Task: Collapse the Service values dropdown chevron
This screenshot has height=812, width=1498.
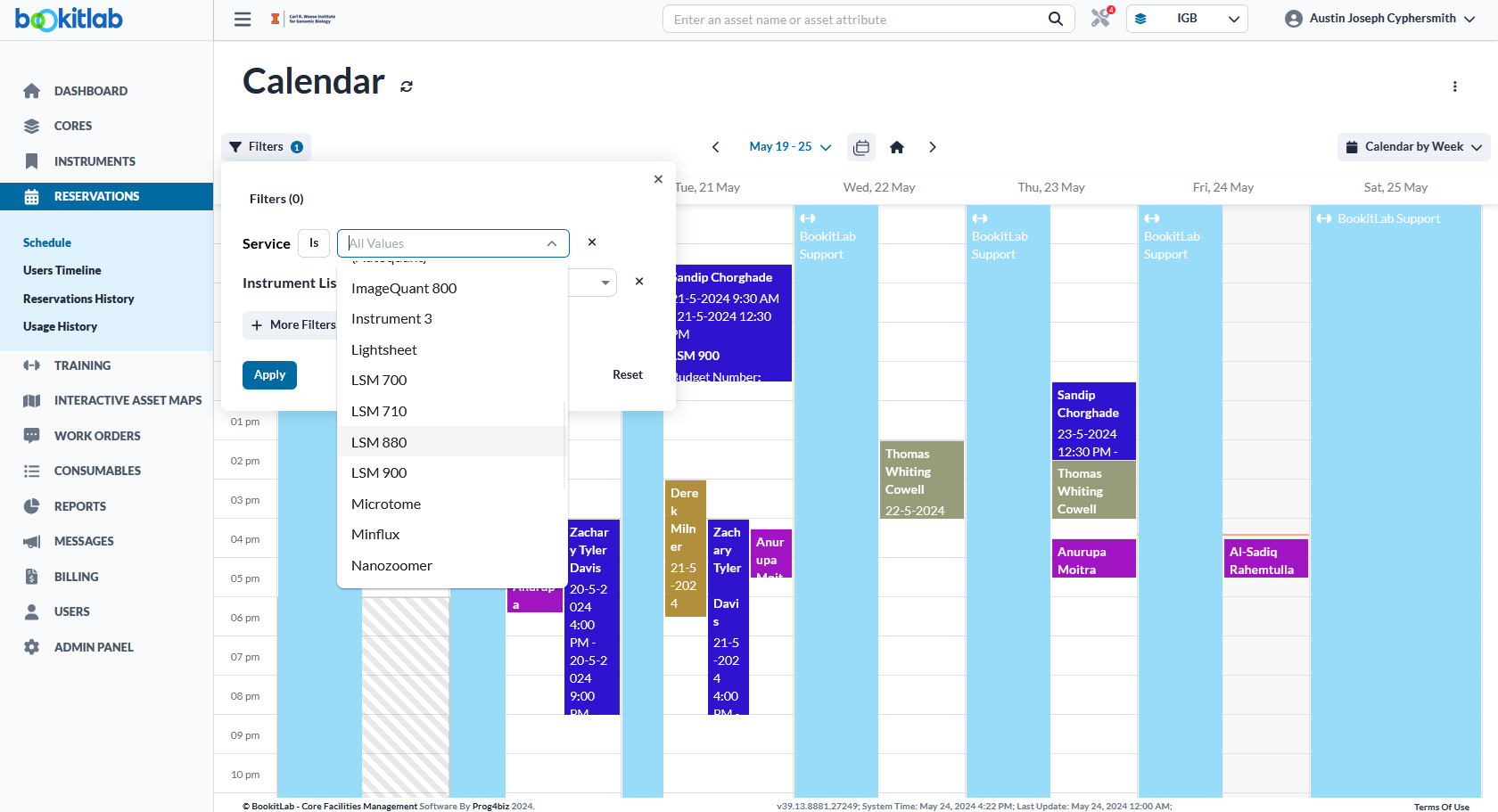Action: [x=552, y=243]
